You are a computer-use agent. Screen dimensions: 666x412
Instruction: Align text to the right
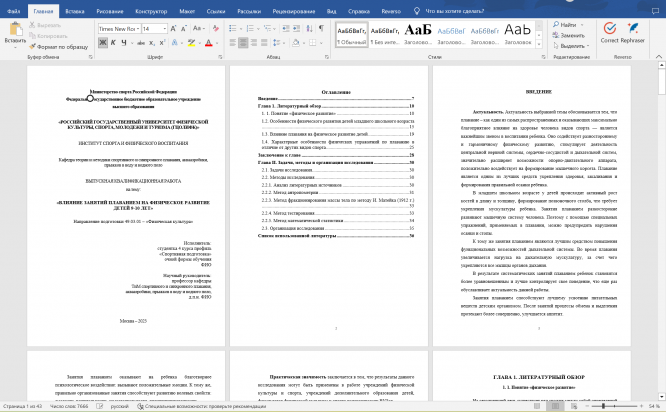(254, 42)
